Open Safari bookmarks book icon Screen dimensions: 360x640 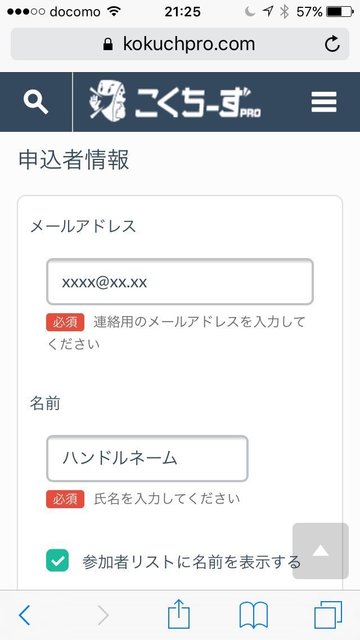(x=253, y=615)
